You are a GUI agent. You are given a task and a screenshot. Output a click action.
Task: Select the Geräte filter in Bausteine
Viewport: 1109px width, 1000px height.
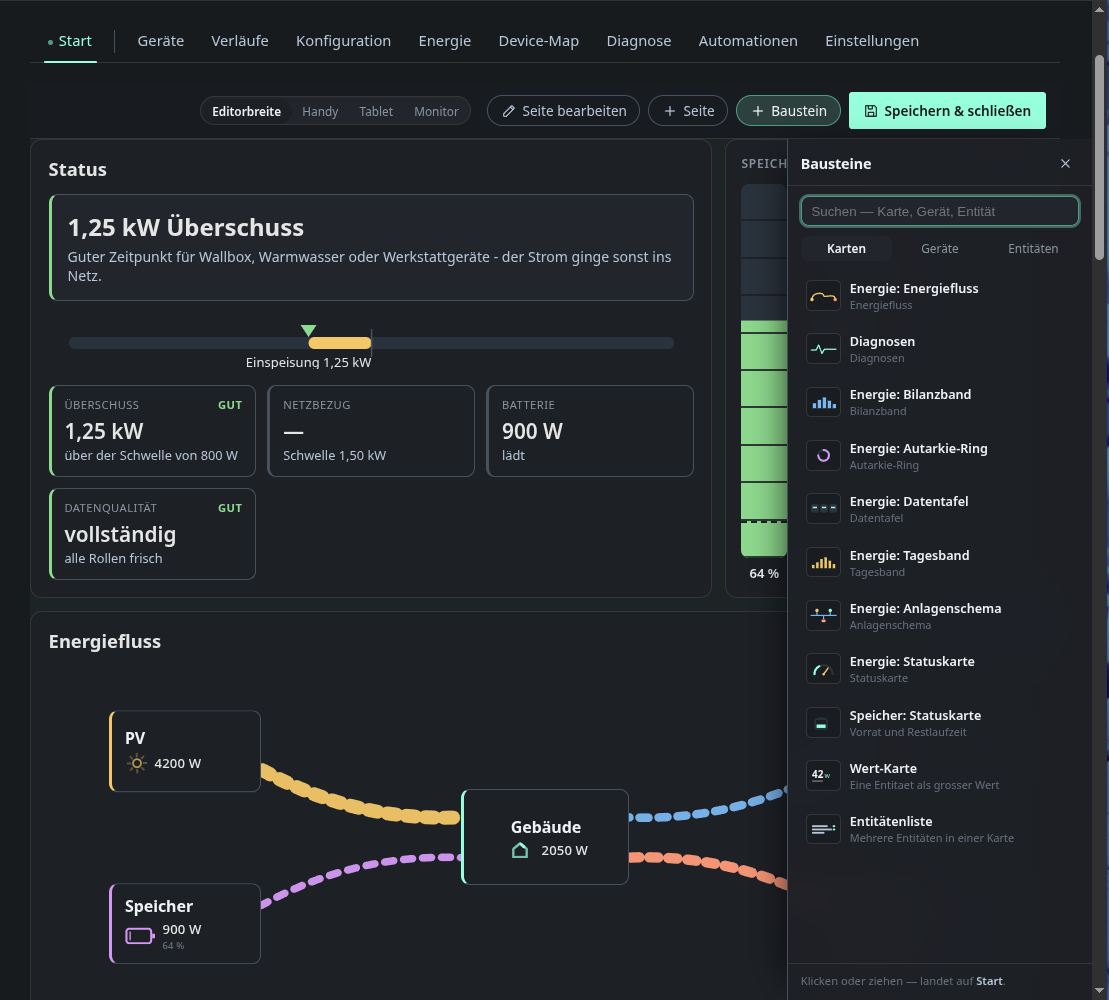pos(939,249)
